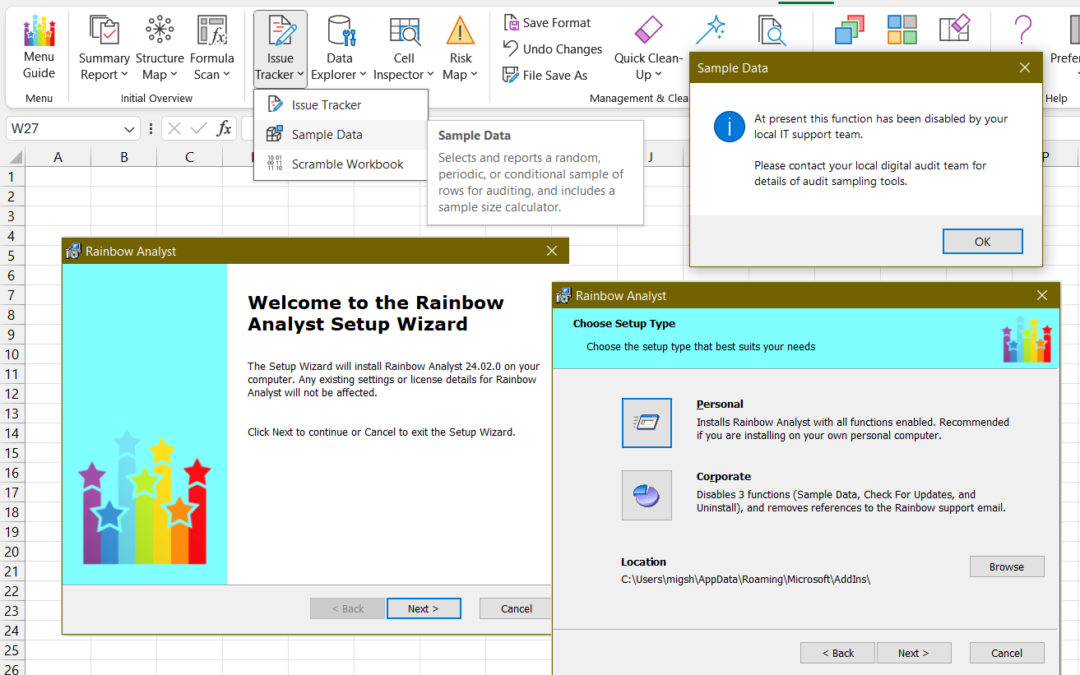Open the Name Box dropdown

click(131, 129)
